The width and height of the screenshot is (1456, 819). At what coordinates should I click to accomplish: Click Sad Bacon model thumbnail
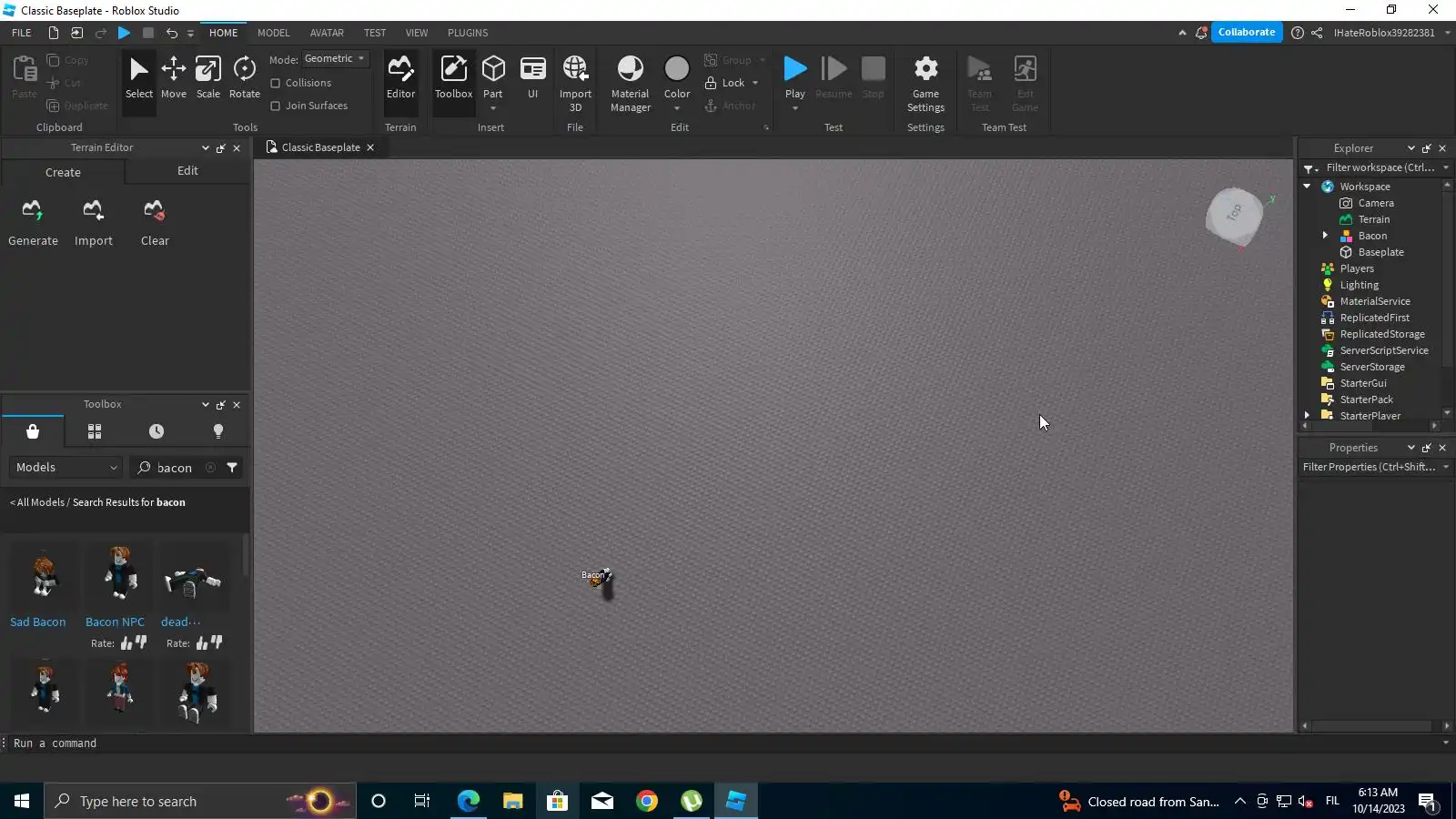(43, 576)
